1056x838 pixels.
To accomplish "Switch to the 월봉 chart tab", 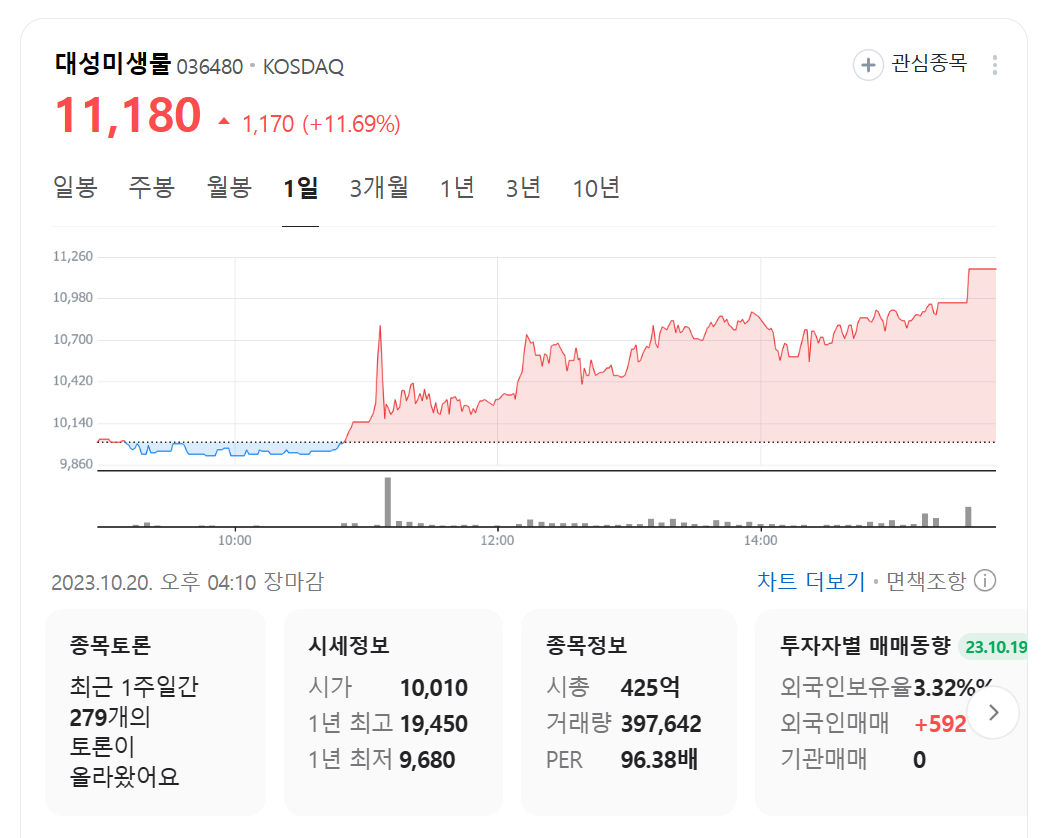I will click(227, 187).
